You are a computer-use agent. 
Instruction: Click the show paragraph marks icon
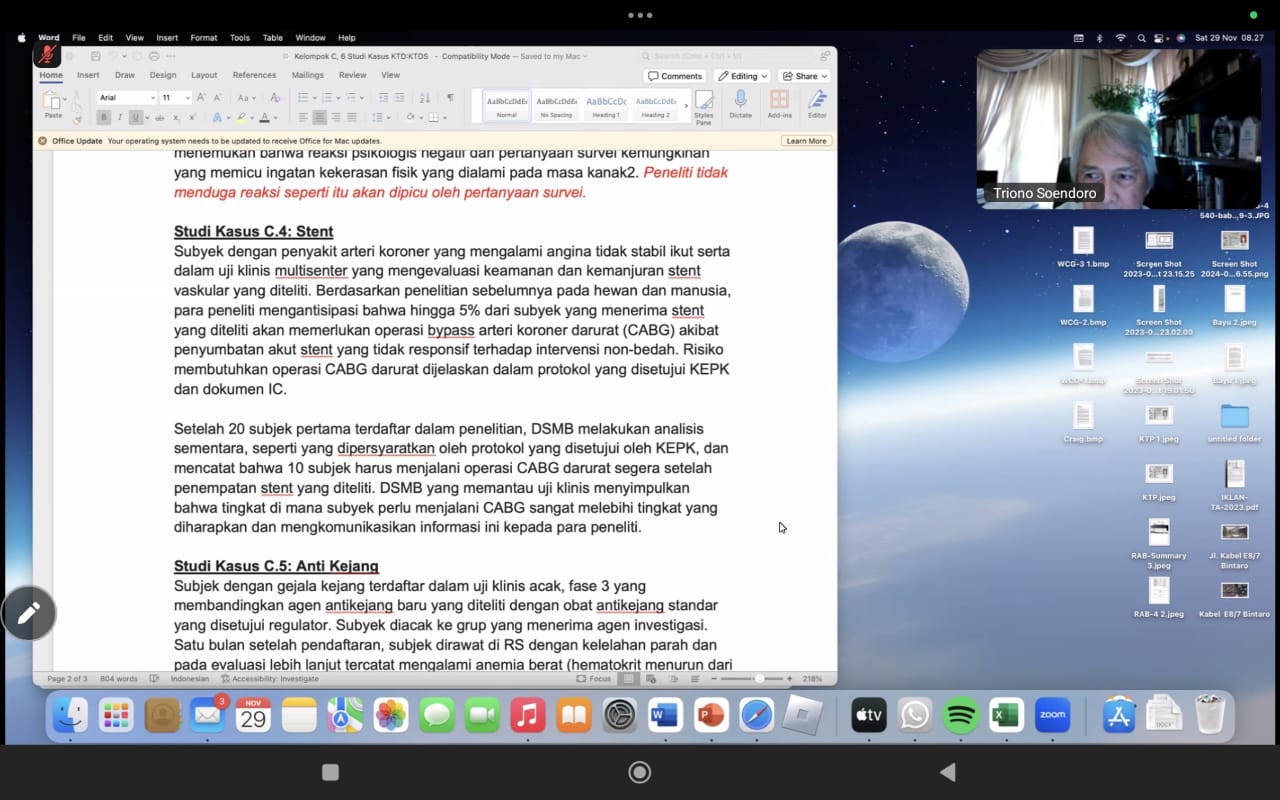[x=450, y=97]
